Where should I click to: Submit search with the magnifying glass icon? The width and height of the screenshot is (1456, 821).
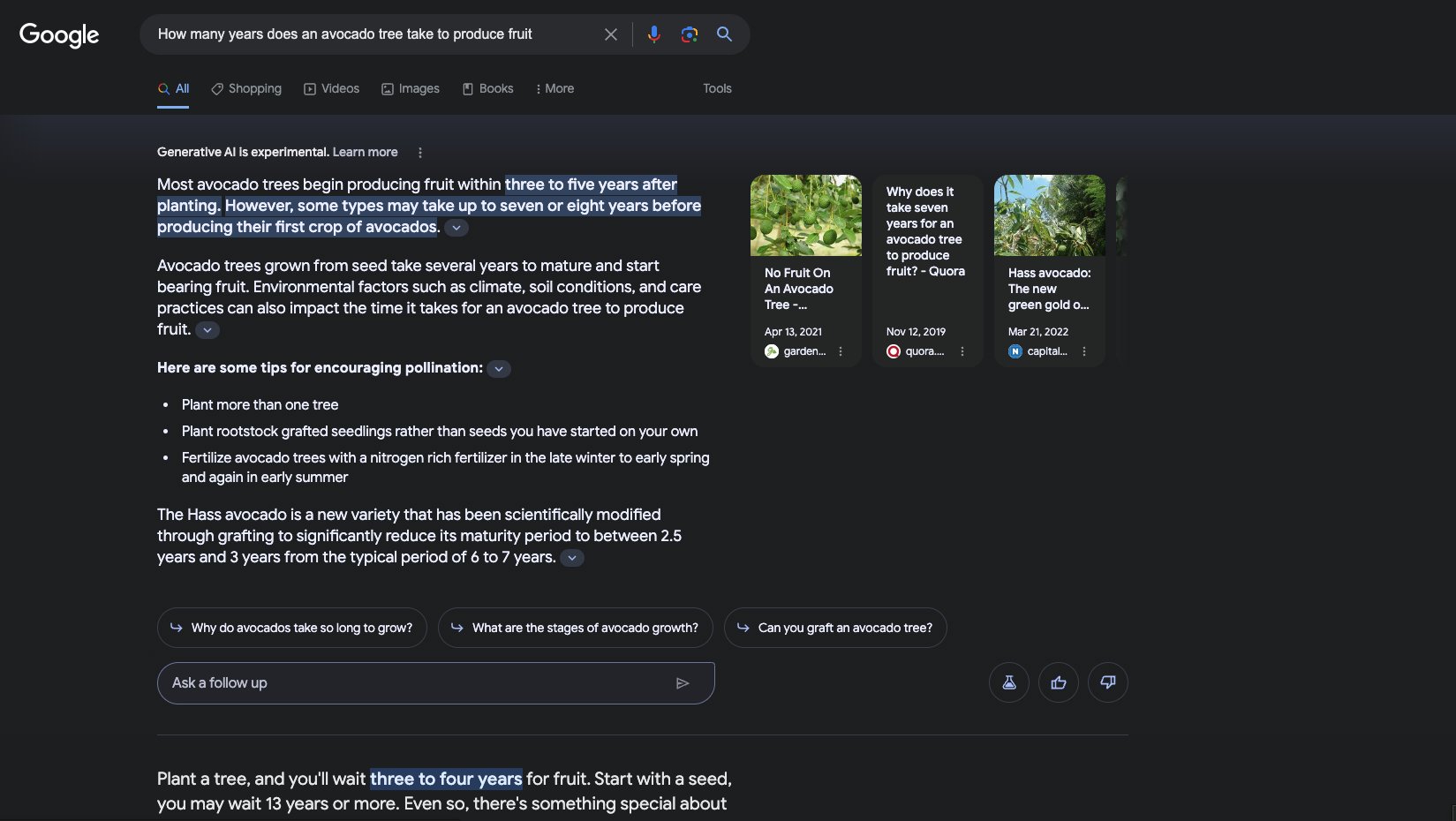(x=724, y=34)
